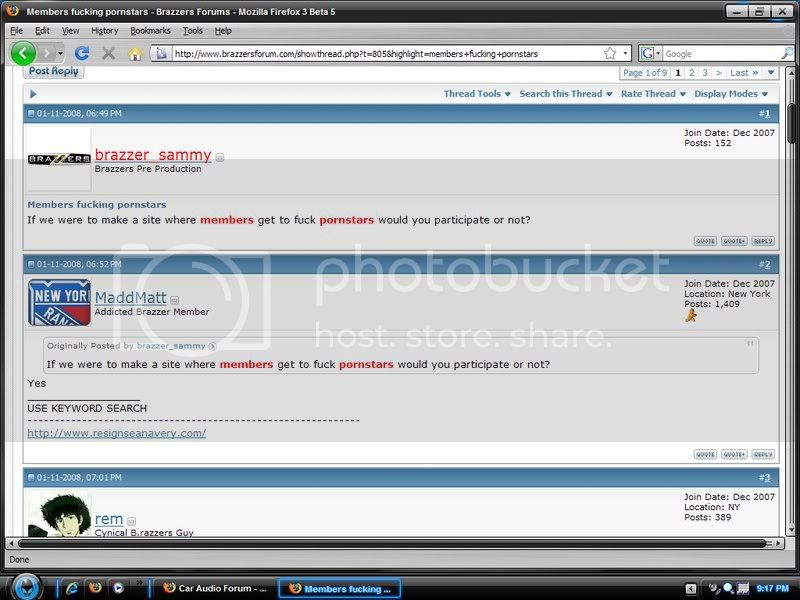The image size is (800, 600).
Task: Click into the Google search box
Action: click(x=721, y=54)
